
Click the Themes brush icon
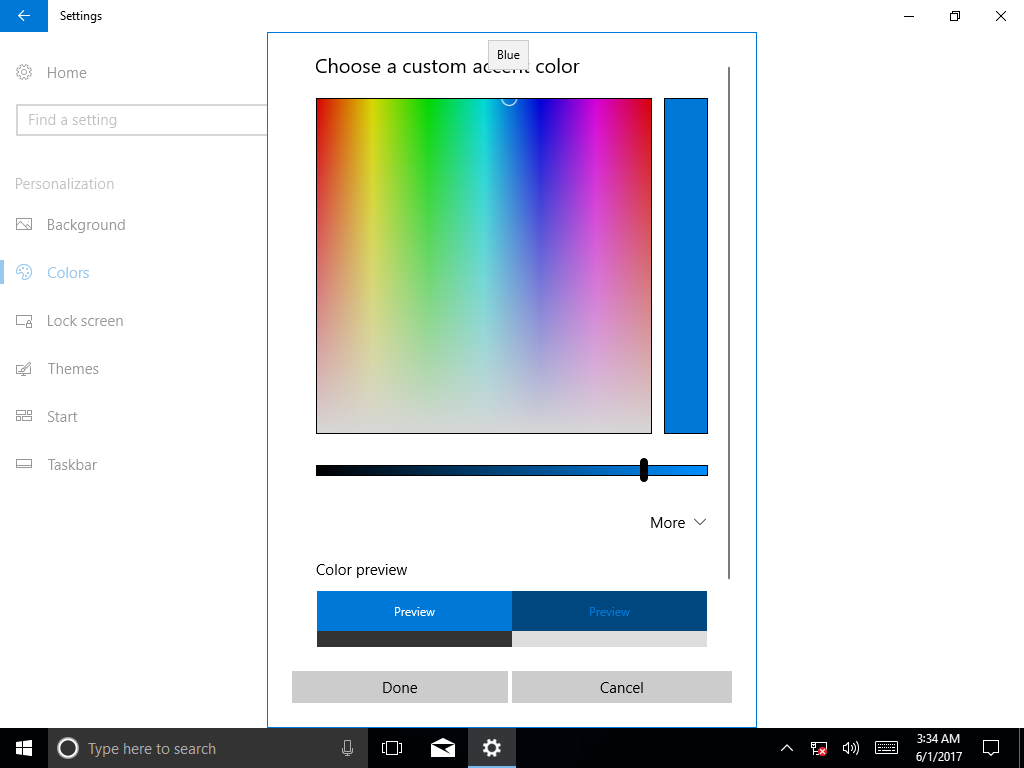(24, 369)
